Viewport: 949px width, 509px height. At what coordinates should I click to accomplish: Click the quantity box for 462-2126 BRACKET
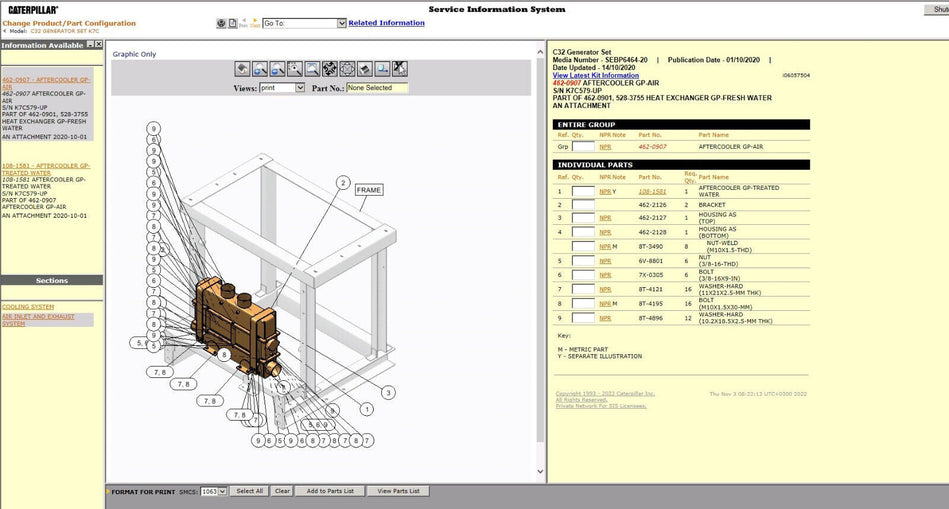583,205
